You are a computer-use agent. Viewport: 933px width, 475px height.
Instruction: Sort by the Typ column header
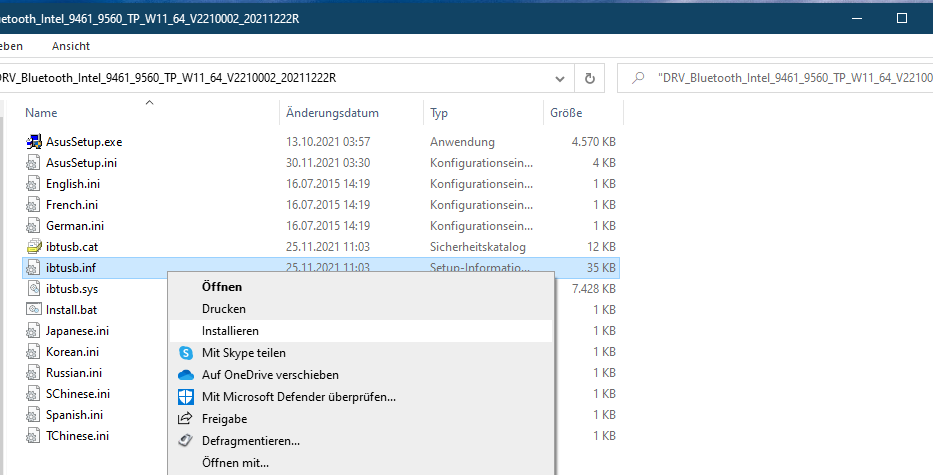tap(439, 112)
